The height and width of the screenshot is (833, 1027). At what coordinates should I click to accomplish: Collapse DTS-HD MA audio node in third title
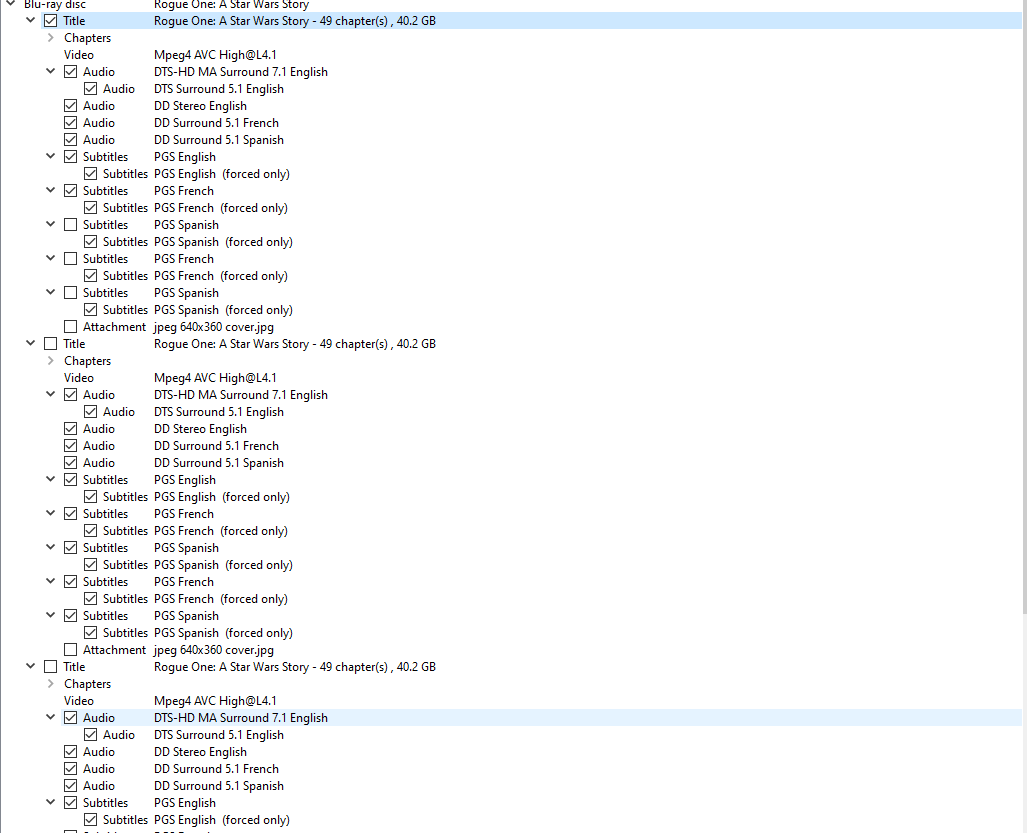[50, 717]
